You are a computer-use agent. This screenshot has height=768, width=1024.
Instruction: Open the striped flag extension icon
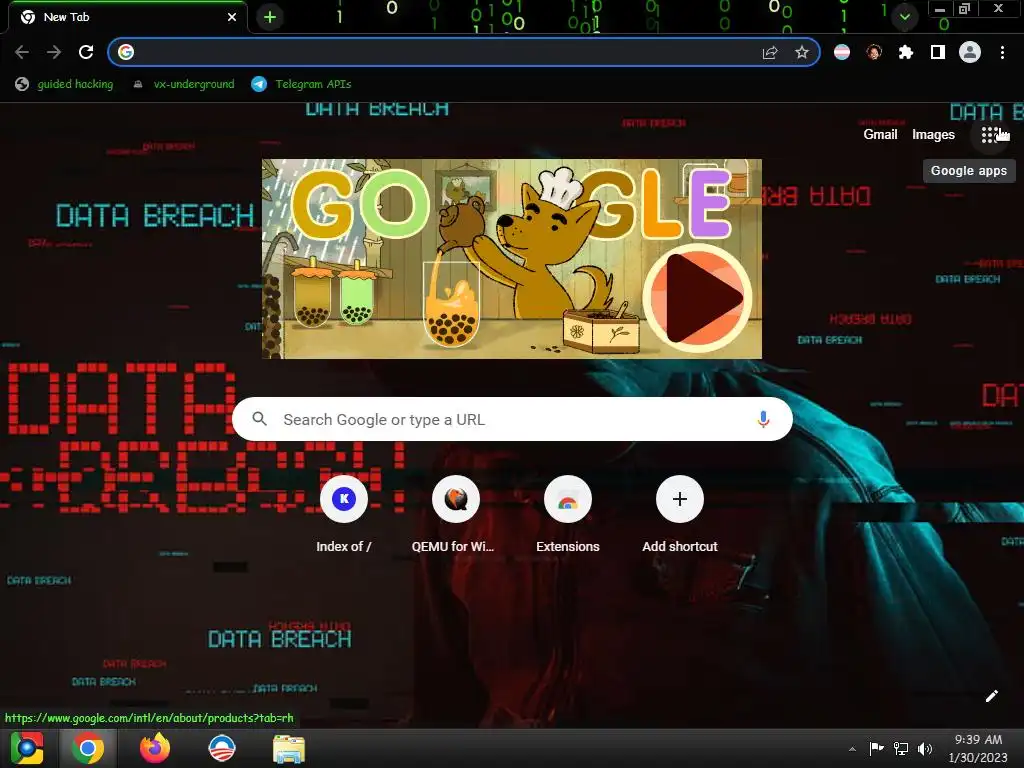[842, 52]
